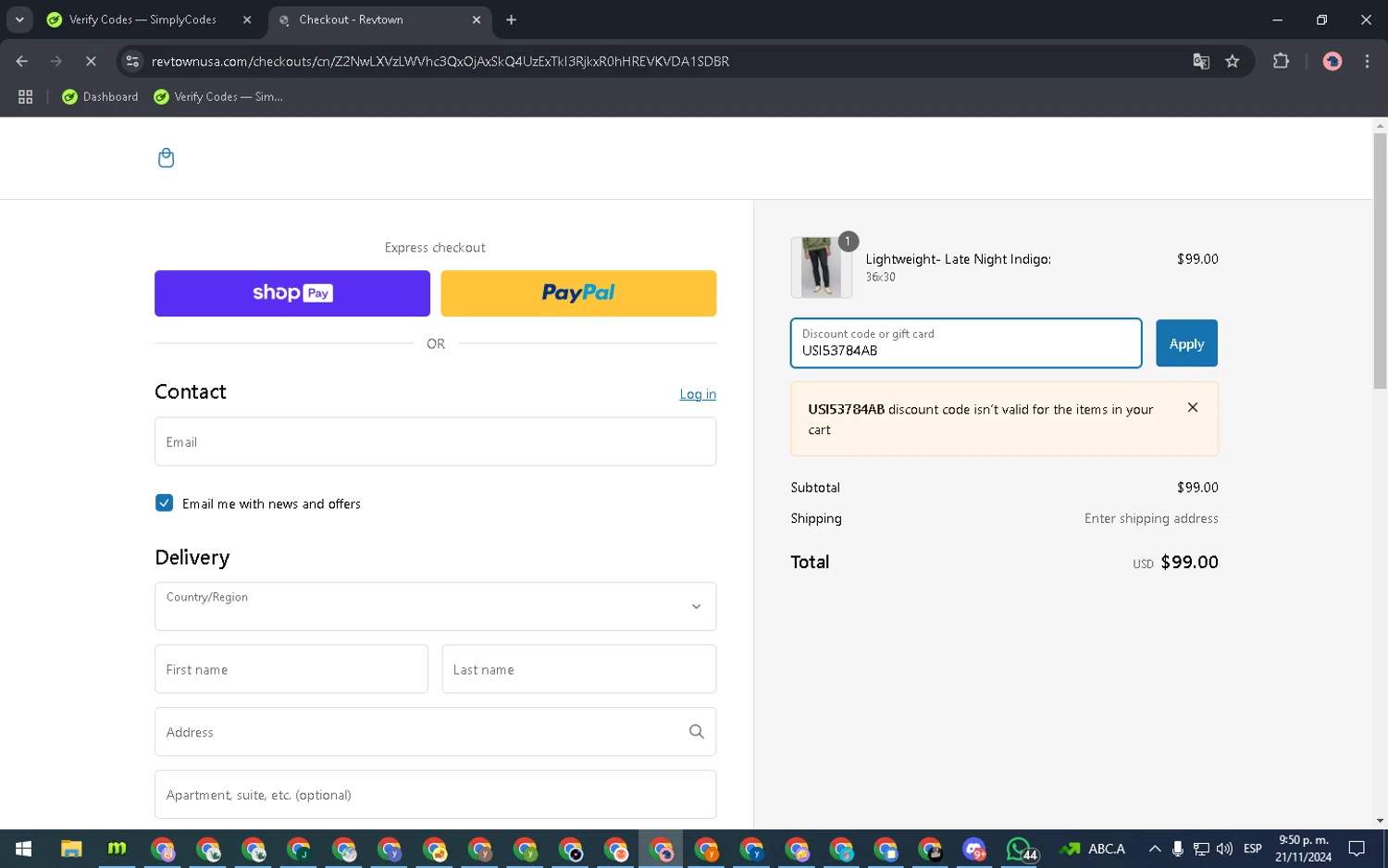The image size is (1388, 868).
Task: Open the clock showing 9:50 p. m.
Action: pos(1303,849)
